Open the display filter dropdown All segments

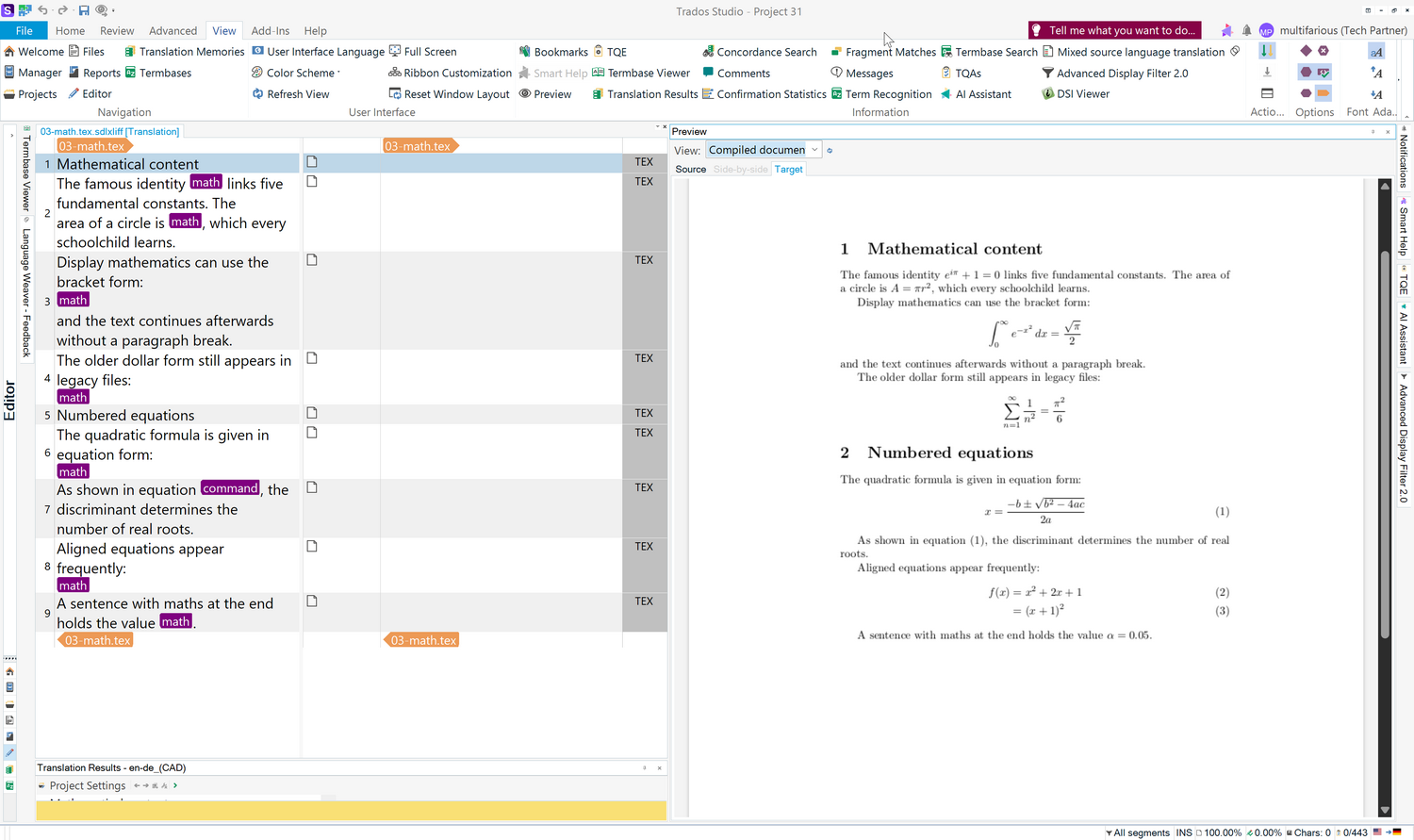click(x=1138, y=832)
